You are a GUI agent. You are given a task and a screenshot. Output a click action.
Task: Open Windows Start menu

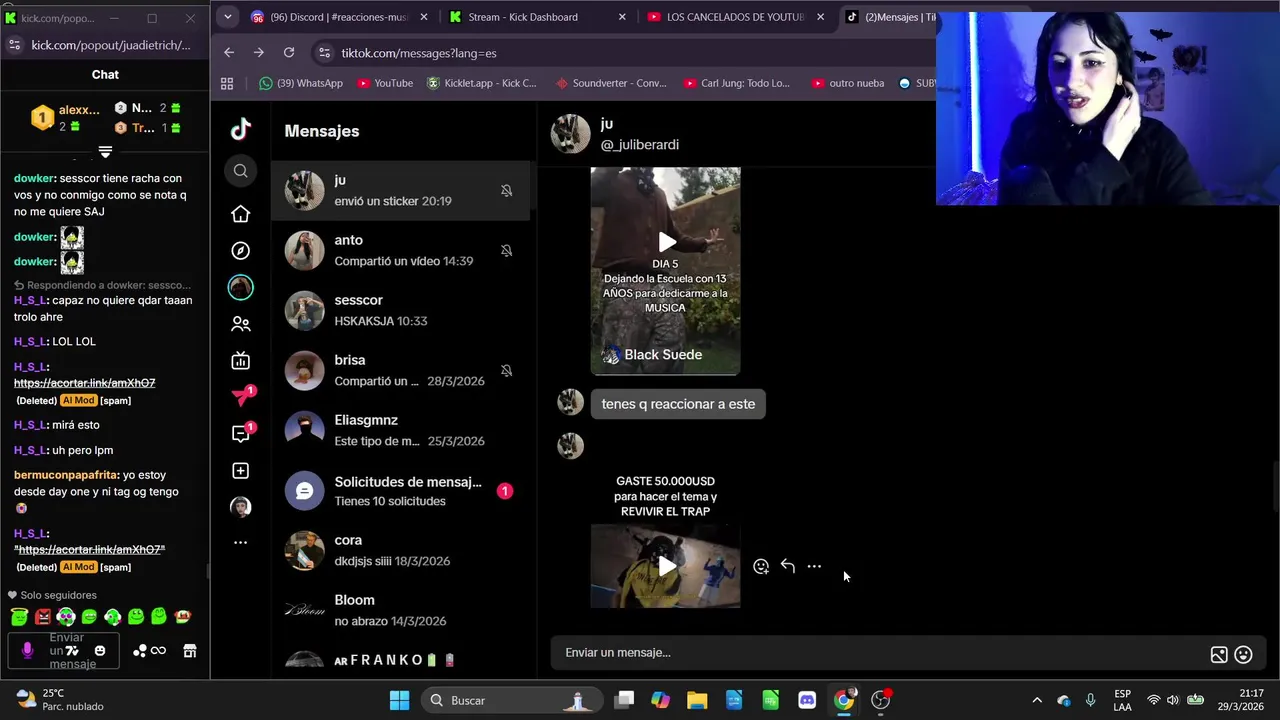399,700
